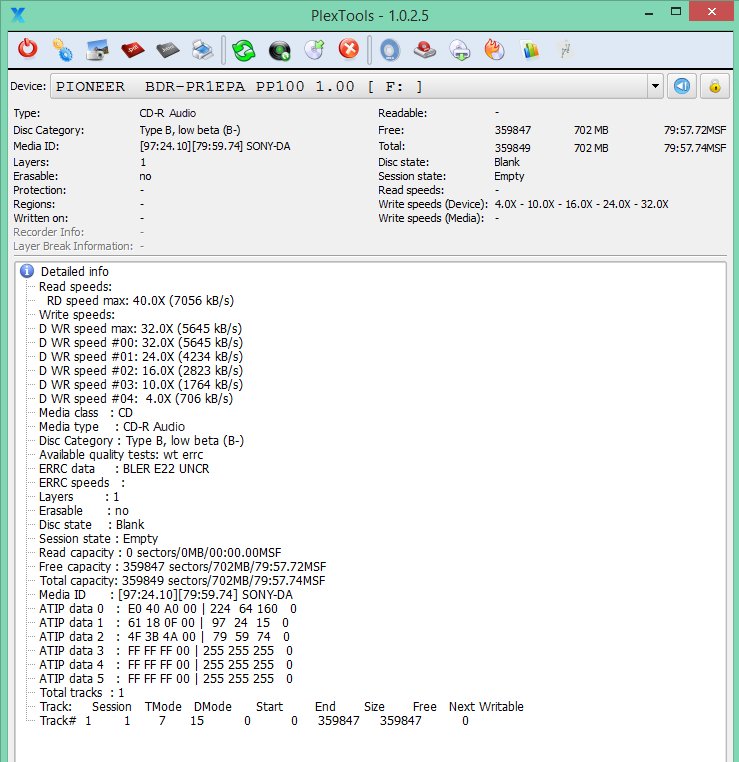Open settings via the blue gears icon
The image size is (739, 762).
coord(62,48)
